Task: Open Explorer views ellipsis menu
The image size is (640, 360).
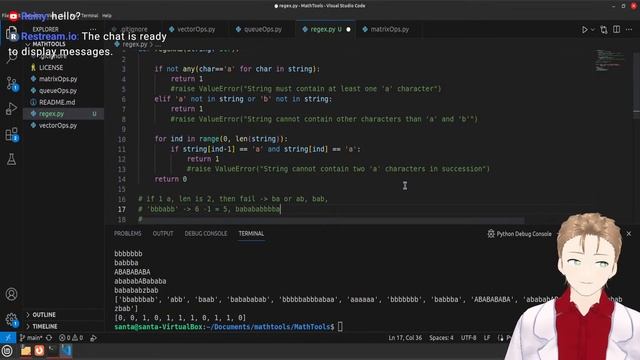Action: point(93,29)
